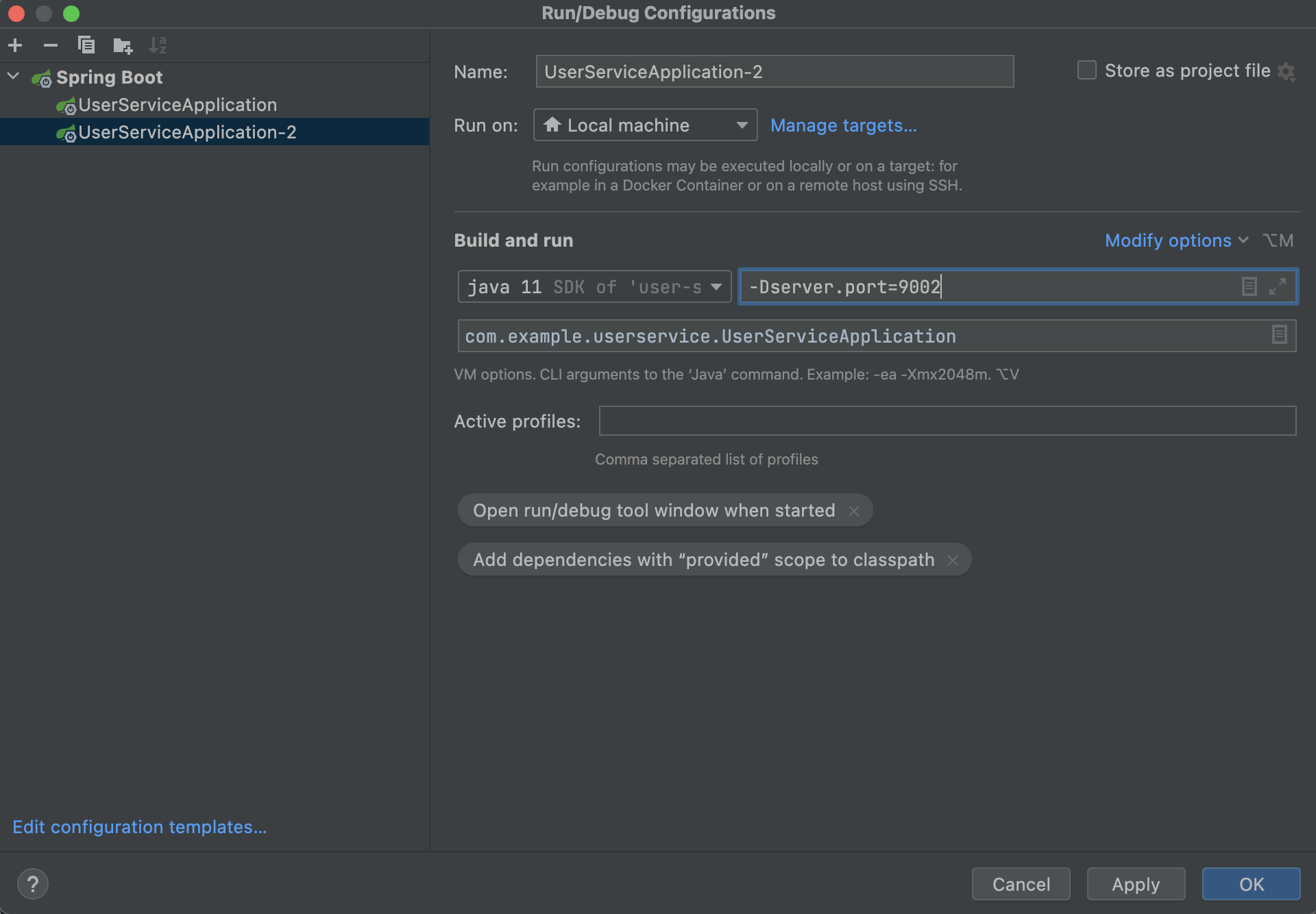Expand the VM options field
Screen dimensions: 1316x914
click(1277, 286)
